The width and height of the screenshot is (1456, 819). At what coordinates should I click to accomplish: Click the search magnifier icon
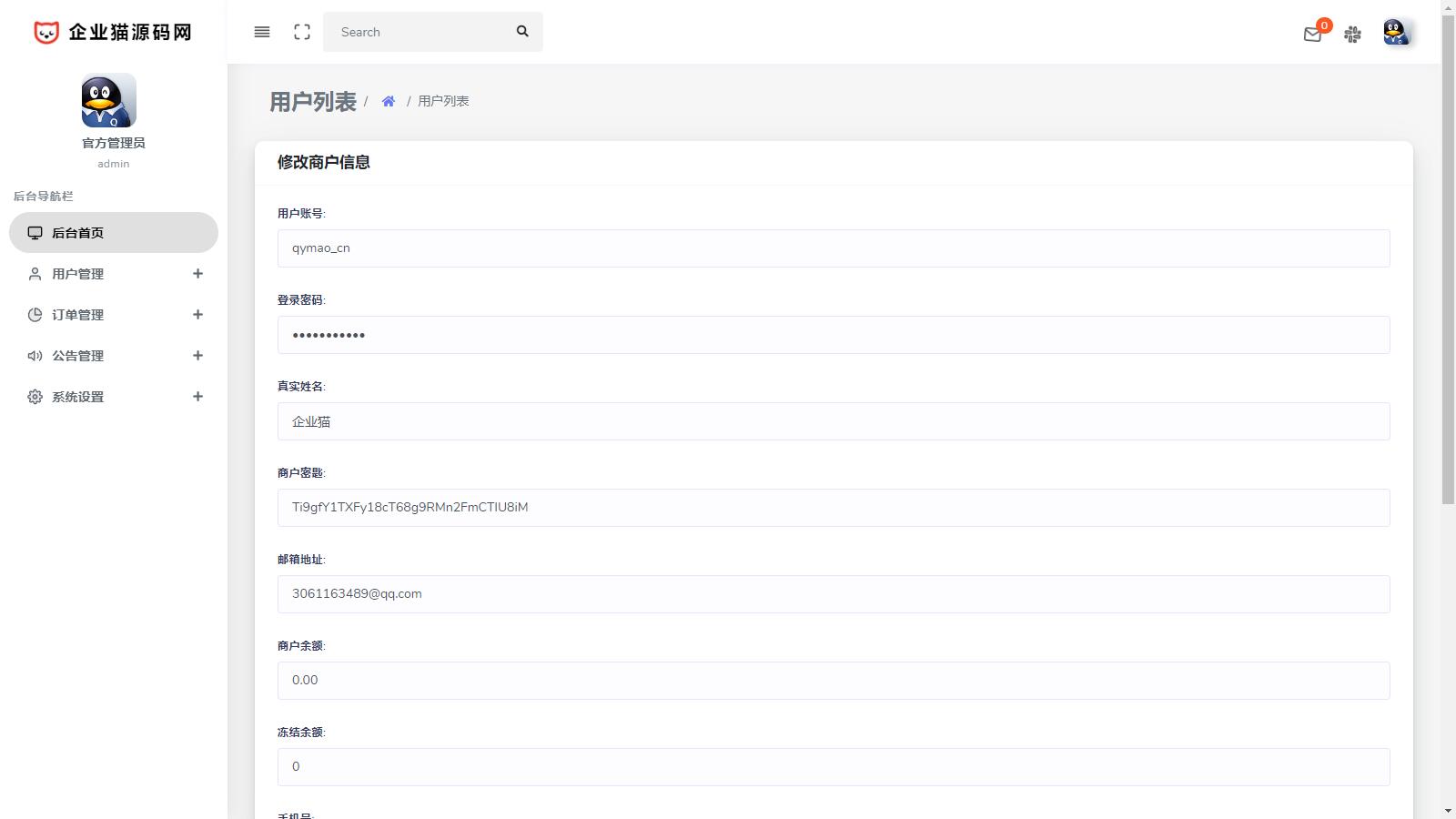point(522,32)
